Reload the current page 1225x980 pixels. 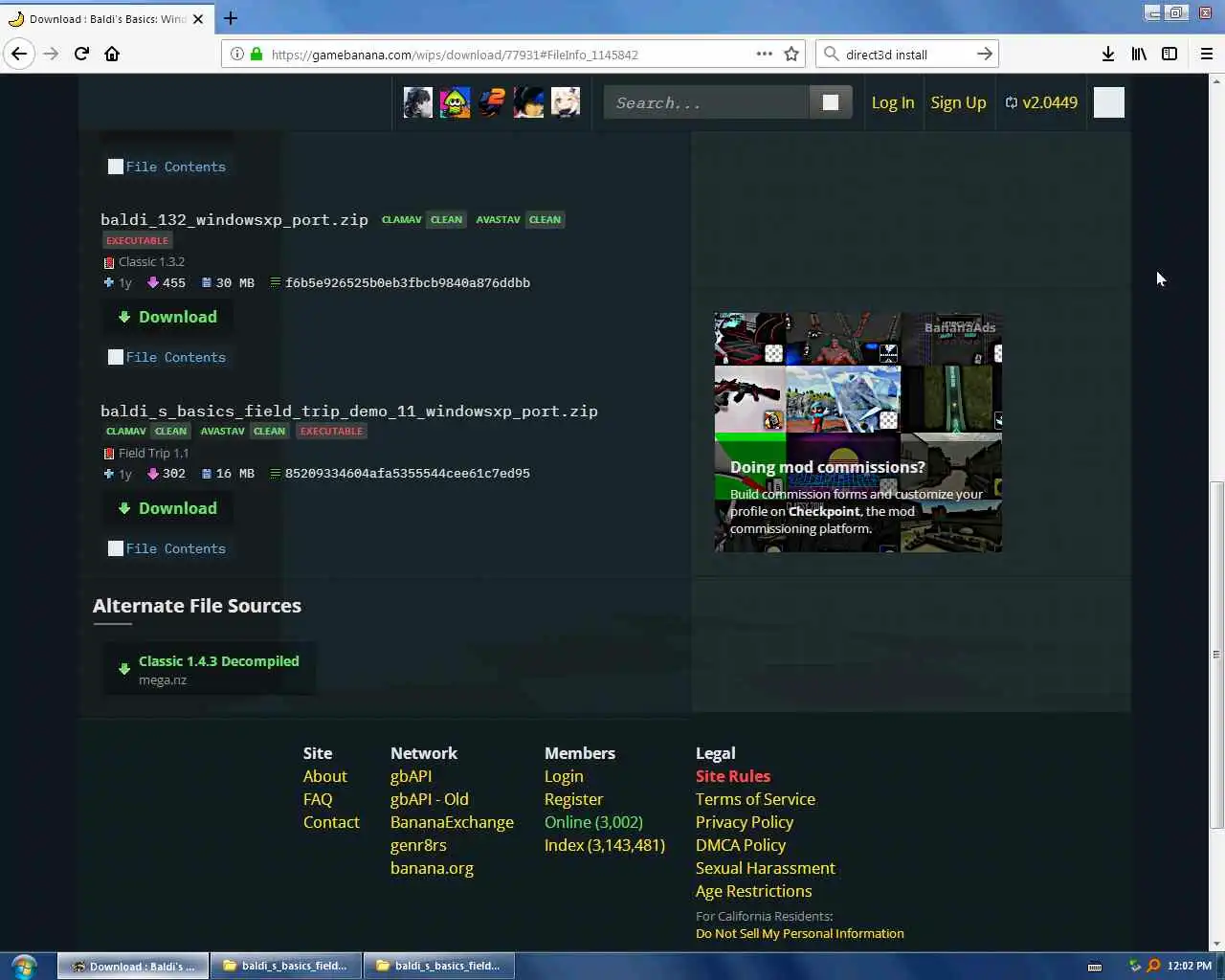81,54
